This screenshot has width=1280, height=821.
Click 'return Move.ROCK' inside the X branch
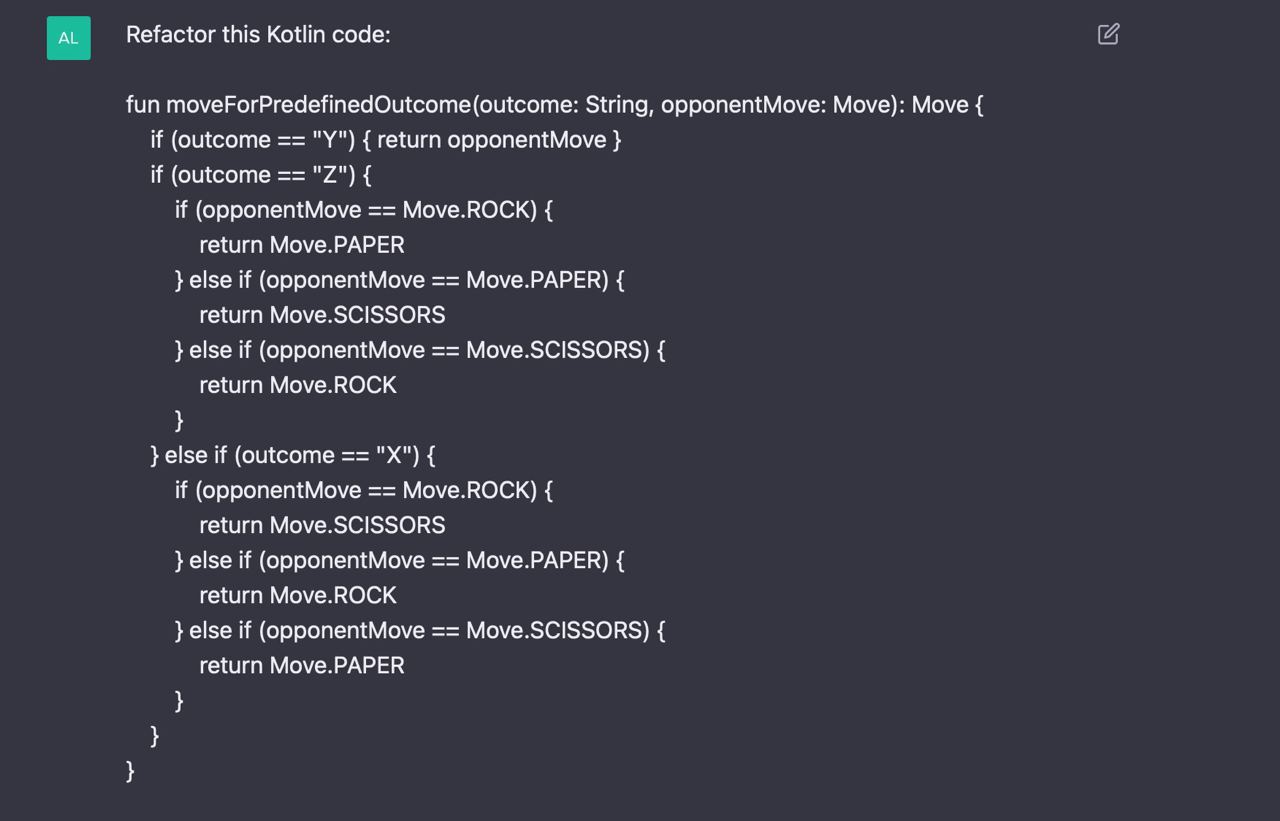(298, 594)
